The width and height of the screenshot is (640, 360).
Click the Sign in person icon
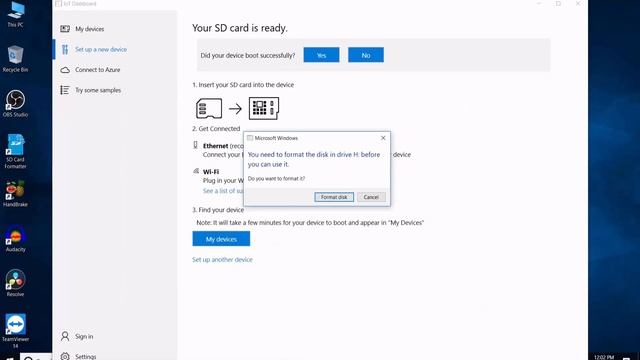pyautogui.click(x=65, y=336)
